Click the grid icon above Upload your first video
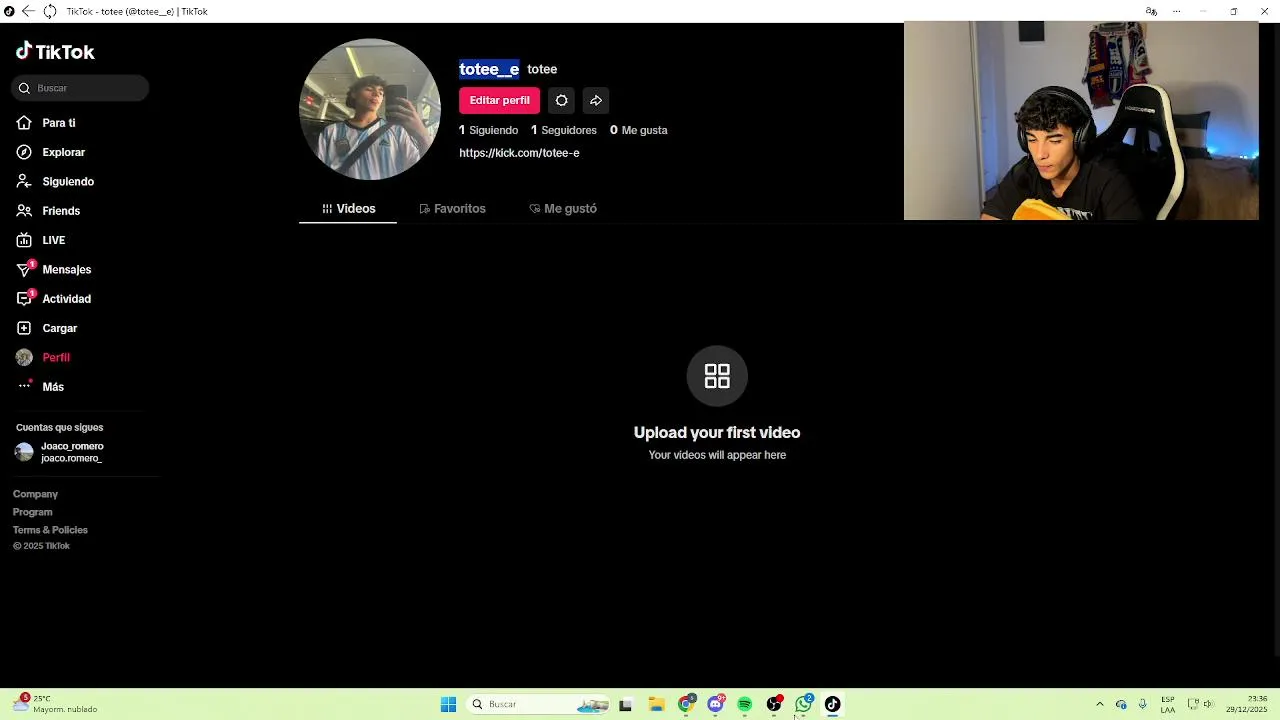This screenshot has height=720, width=1280. pos(717,376)
